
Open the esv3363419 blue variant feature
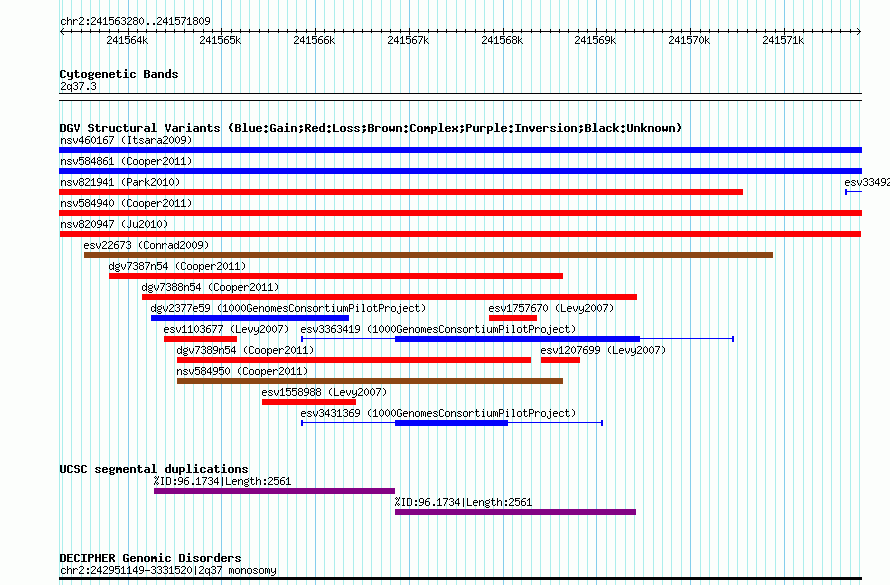(x=518, y=339)
